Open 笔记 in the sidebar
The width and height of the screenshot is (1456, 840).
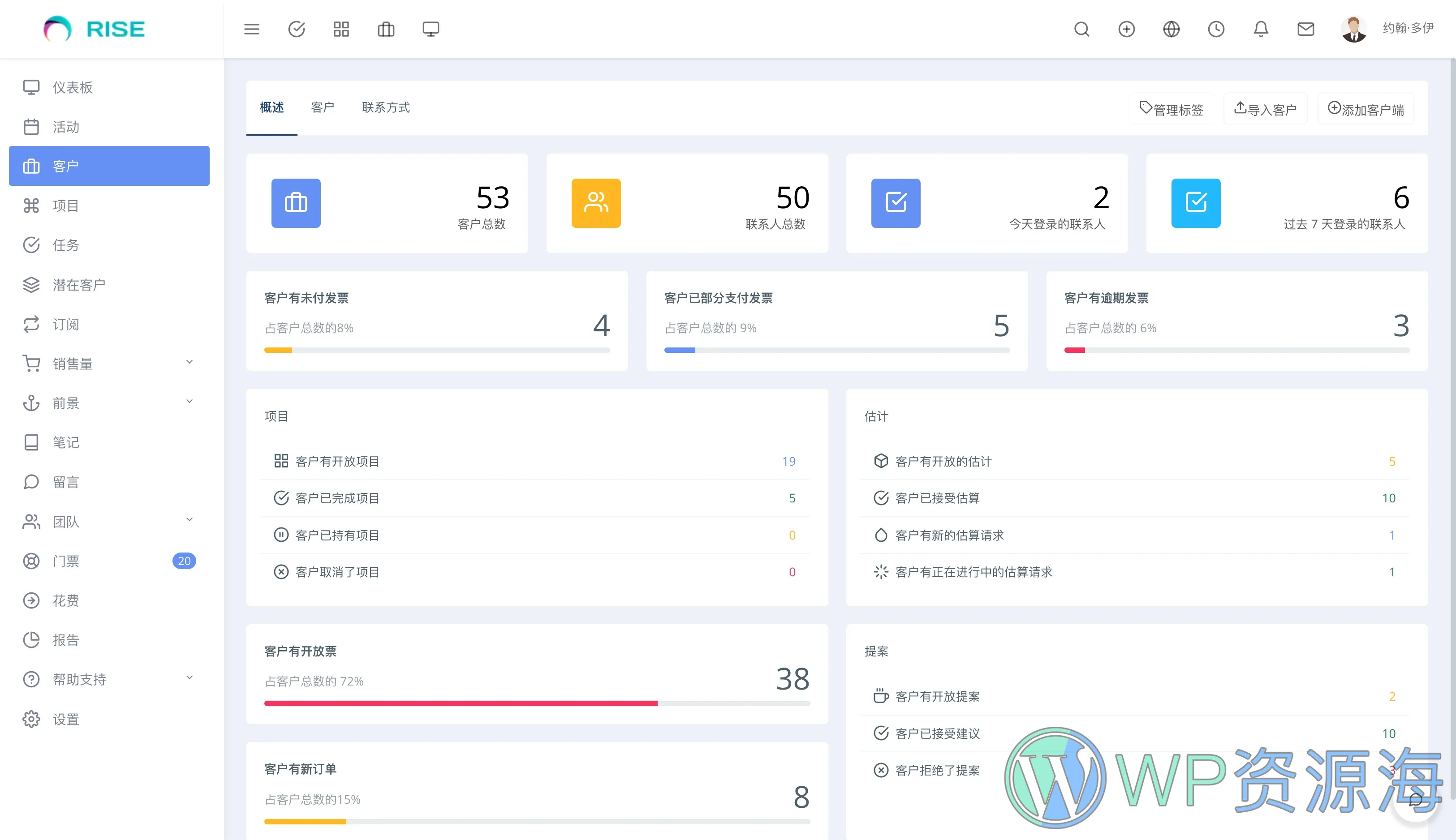coord(109,442)
